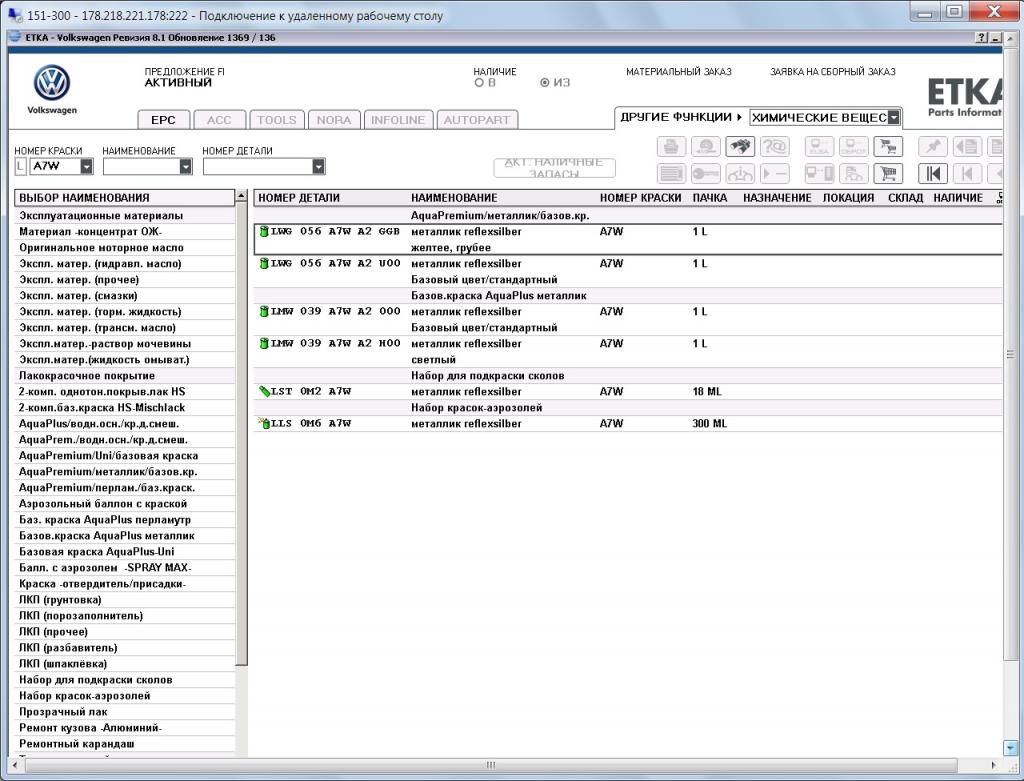Click the previous record arrow icon
Screen dimensions: 1024x781
[967, 174]
